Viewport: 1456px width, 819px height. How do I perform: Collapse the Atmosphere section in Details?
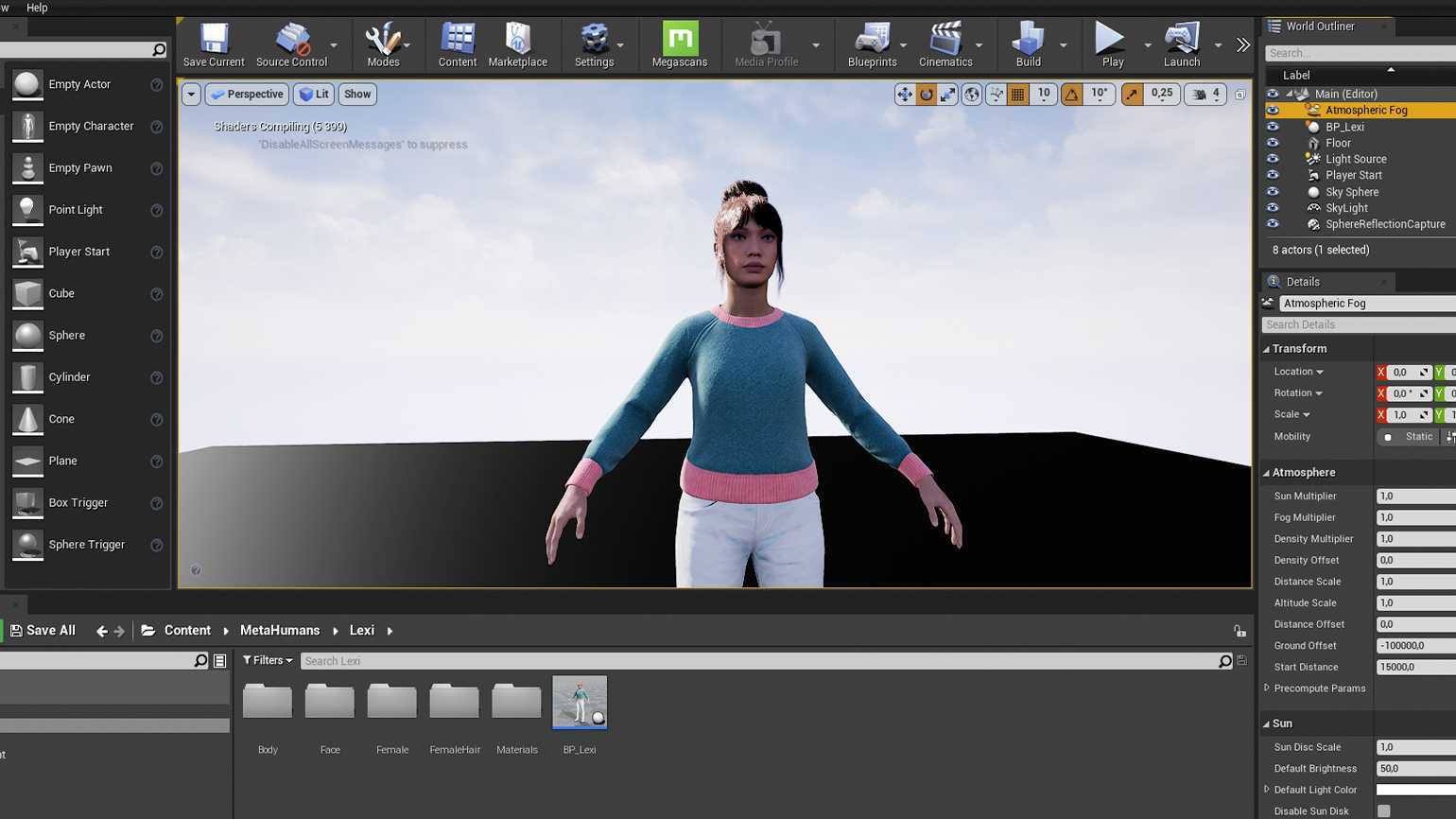click(x=1266, y=473)
